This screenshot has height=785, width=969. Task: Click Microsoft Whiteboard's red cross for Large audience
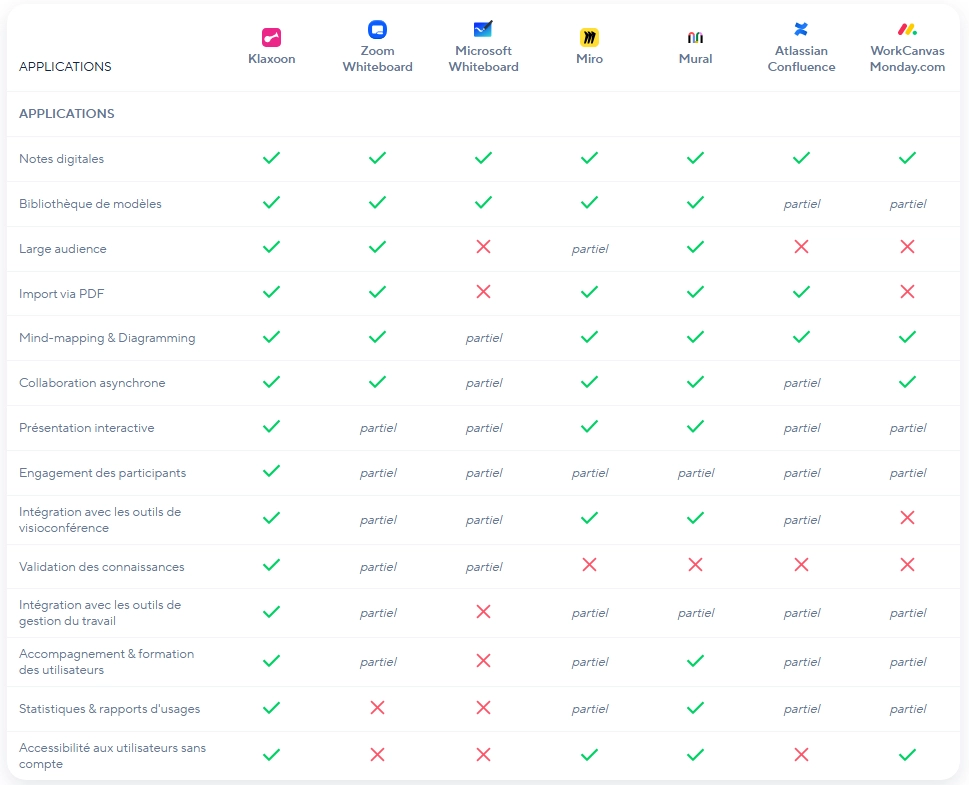(x=483, y=247)
